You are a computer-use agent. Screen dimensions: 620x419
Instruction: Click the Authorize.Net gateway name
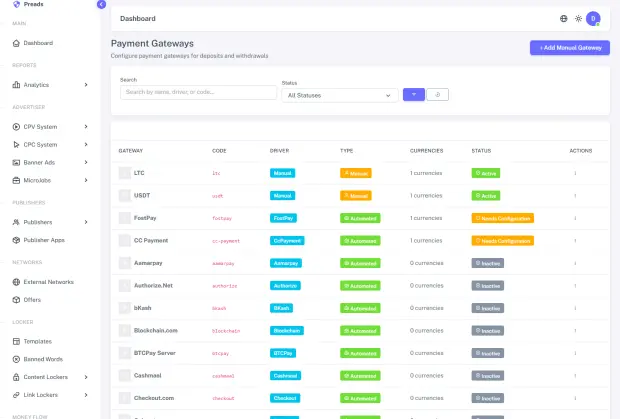[x=153, y=285]
